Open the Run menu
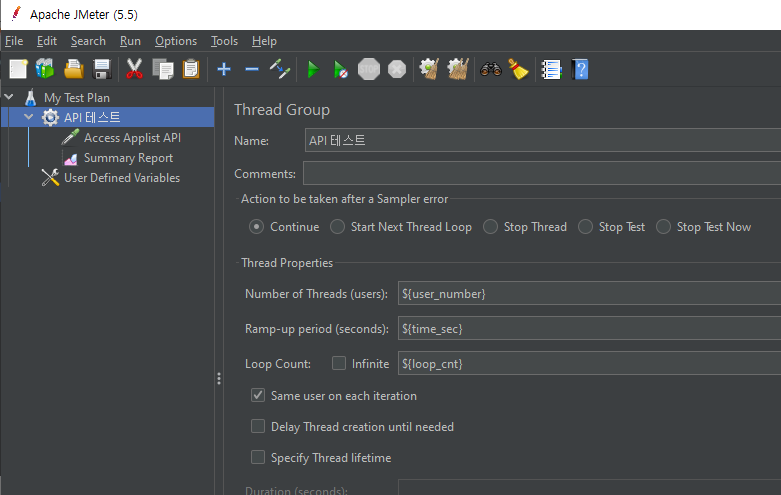This screenshot has height=495, width=781. tap(130, 41)
